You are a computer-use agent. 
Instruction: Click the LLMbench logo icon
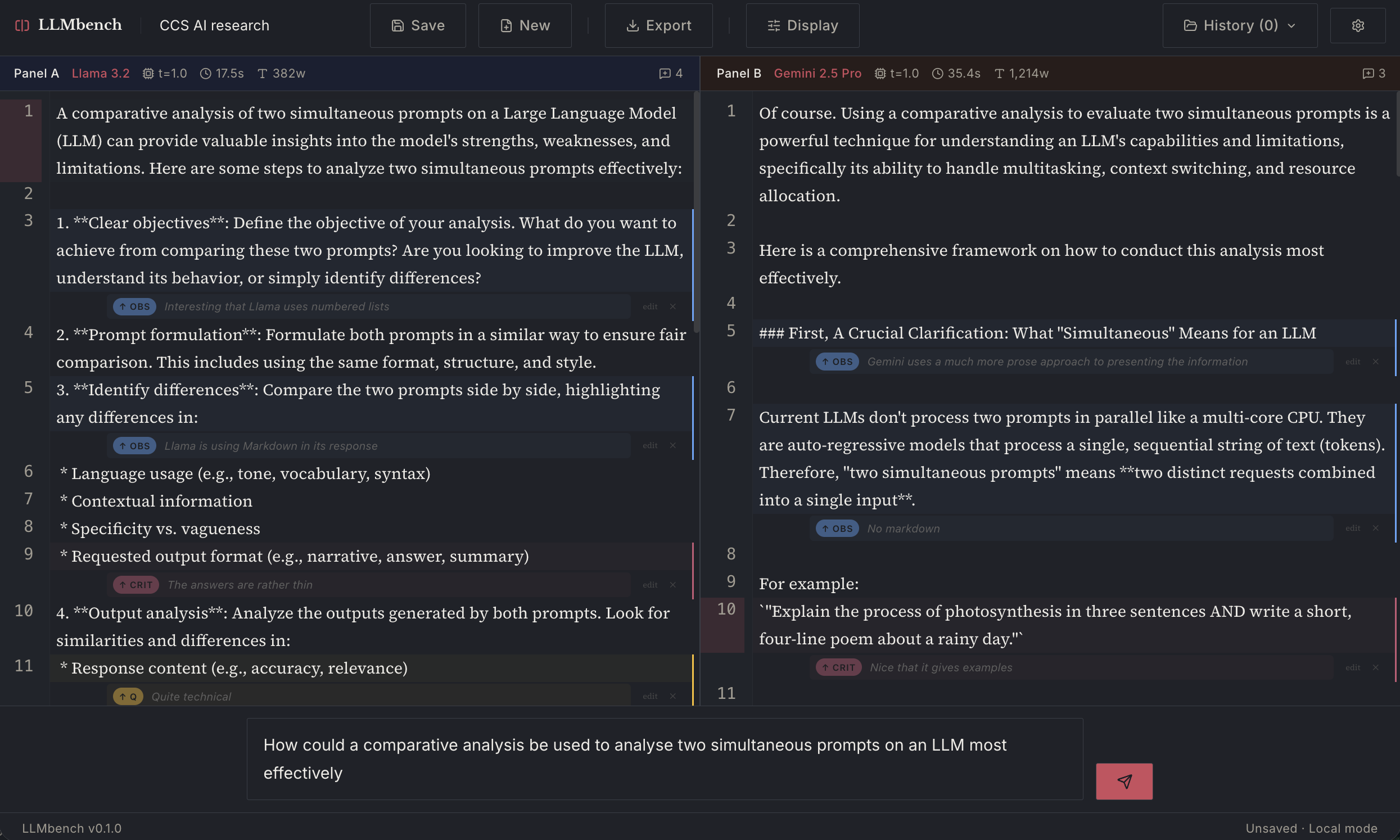[x=22, y=25]
